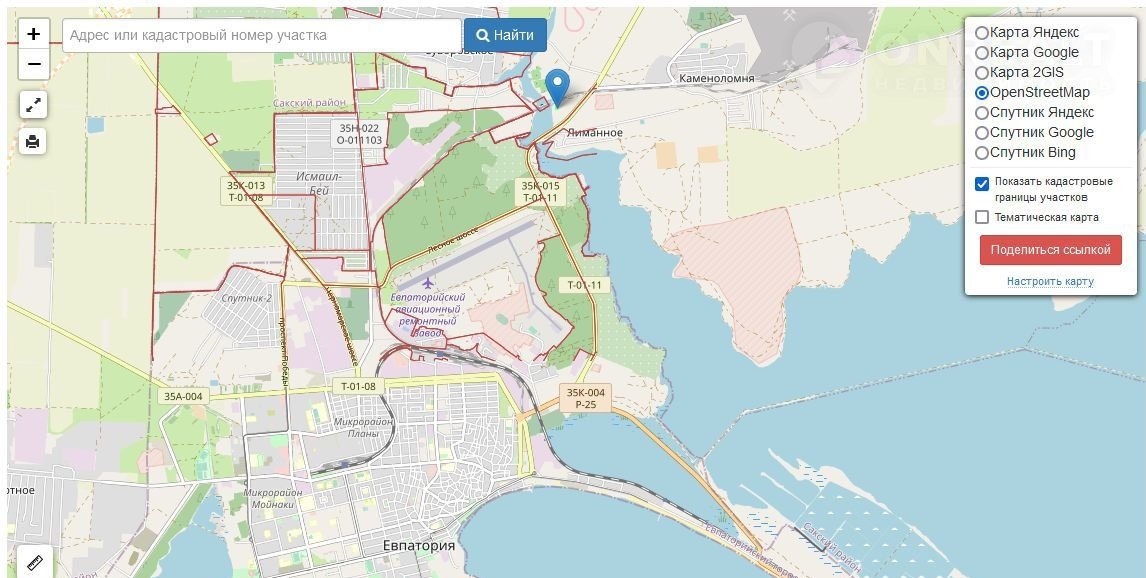Open the Настроить карту link
Image resolution: width=1146 pixels, height=578 pixels.
(1050, 281)
